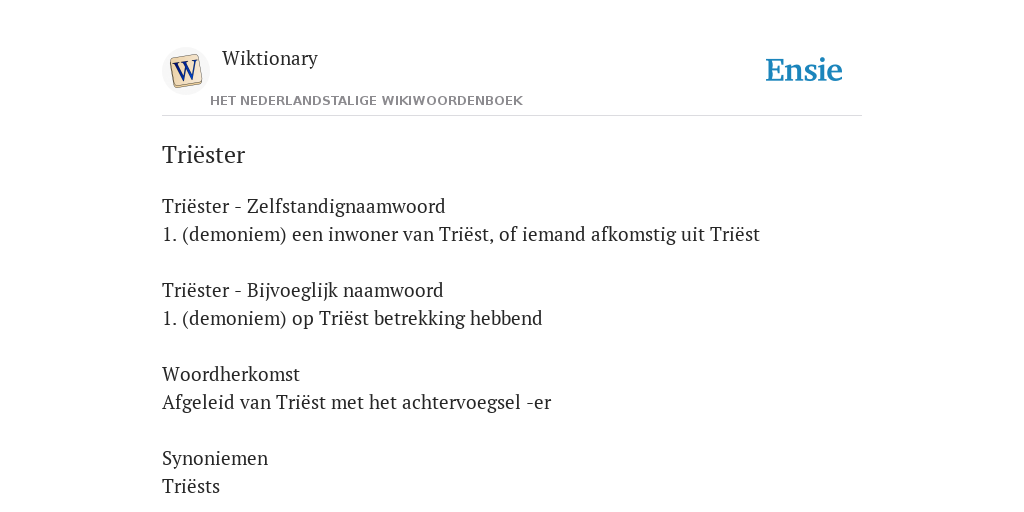Click the Wiktionary W logo icon
This screenshot has height=512, width=1024.
tap(185, 71)
